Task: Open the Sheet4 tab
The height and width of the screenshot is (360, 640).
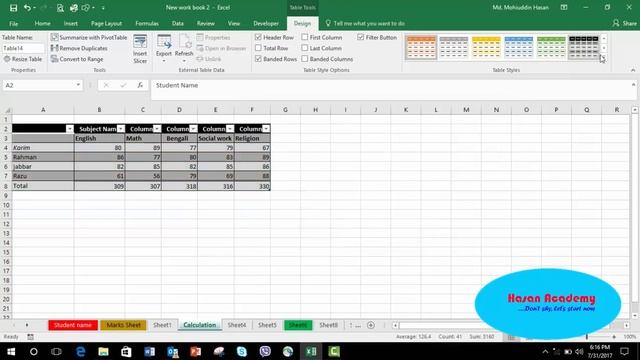Action: point(237,325)
